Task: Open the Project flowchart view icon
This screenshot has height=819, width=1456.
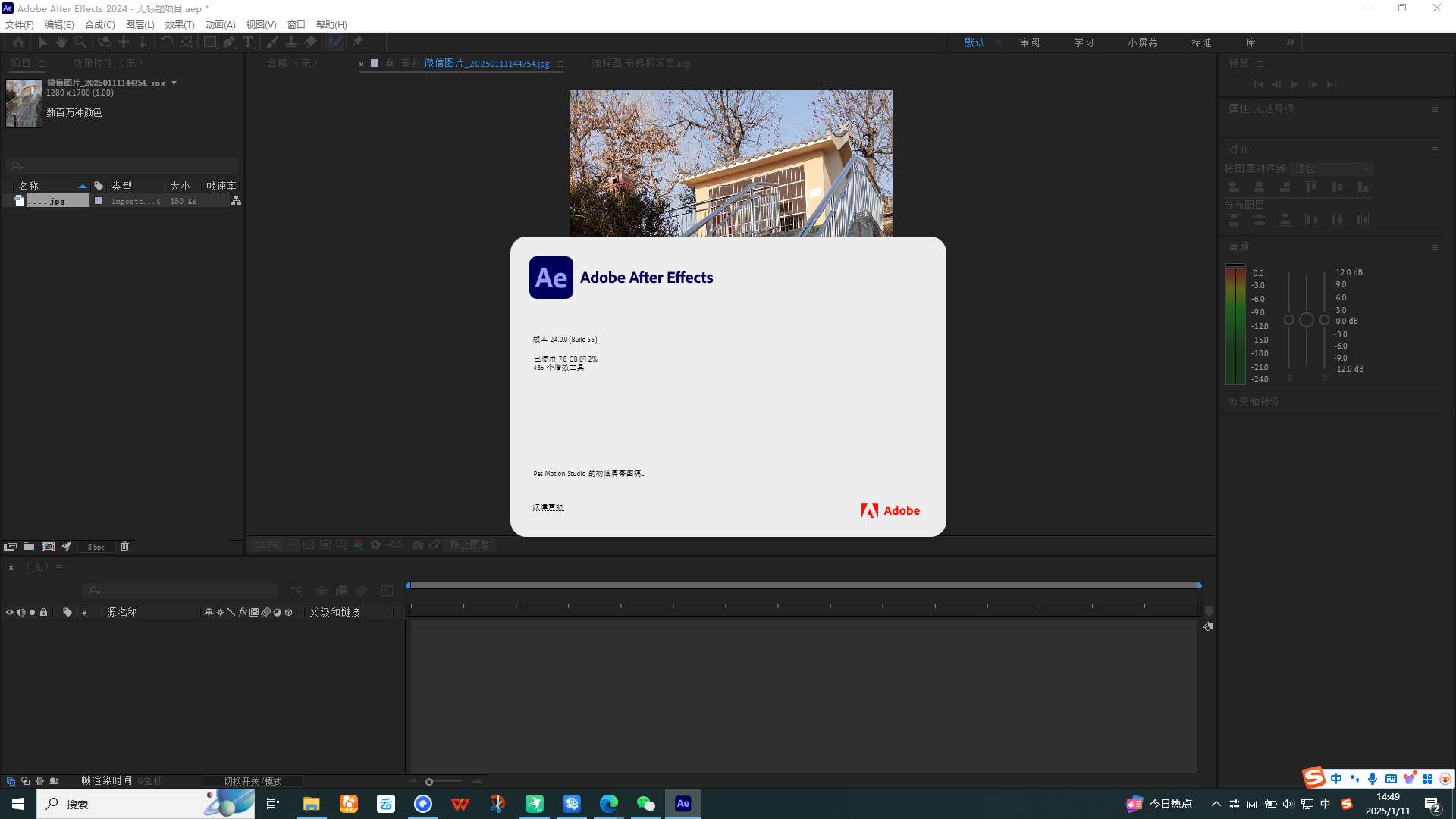Action: click(x=237, y=201)
